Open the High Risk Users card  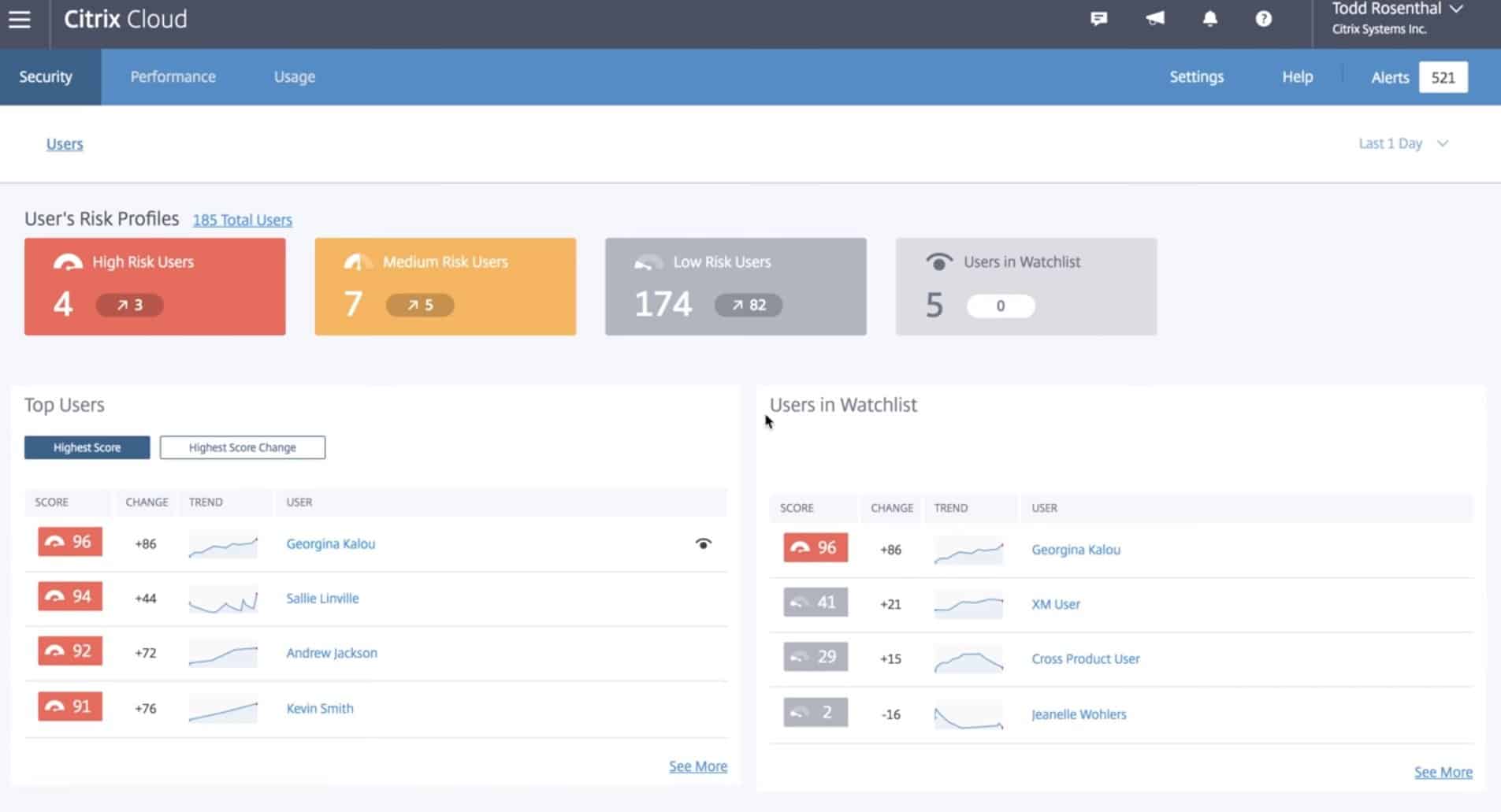tap(155, 287)
